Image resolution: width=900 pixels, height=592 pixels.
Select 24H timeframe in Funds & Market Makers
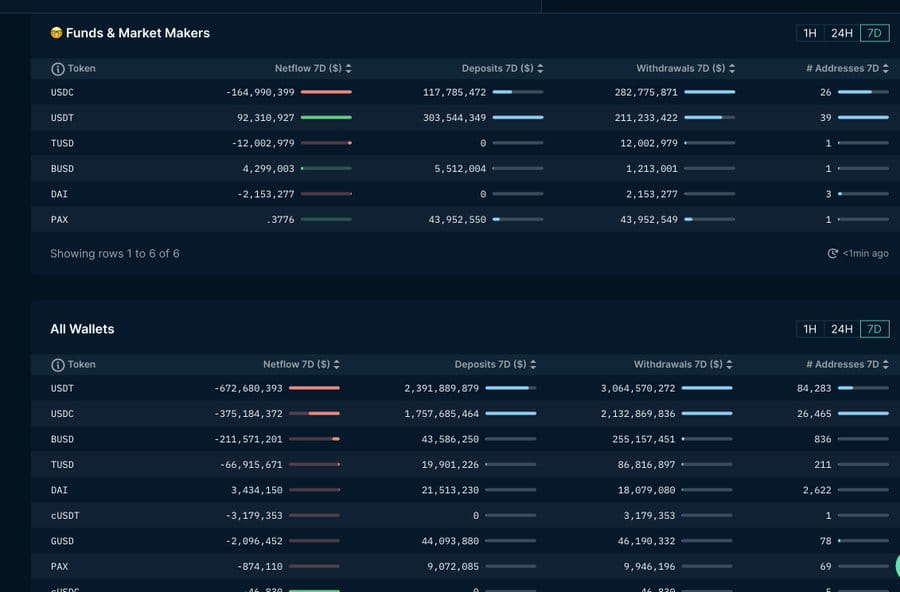[x=842, y=33]
